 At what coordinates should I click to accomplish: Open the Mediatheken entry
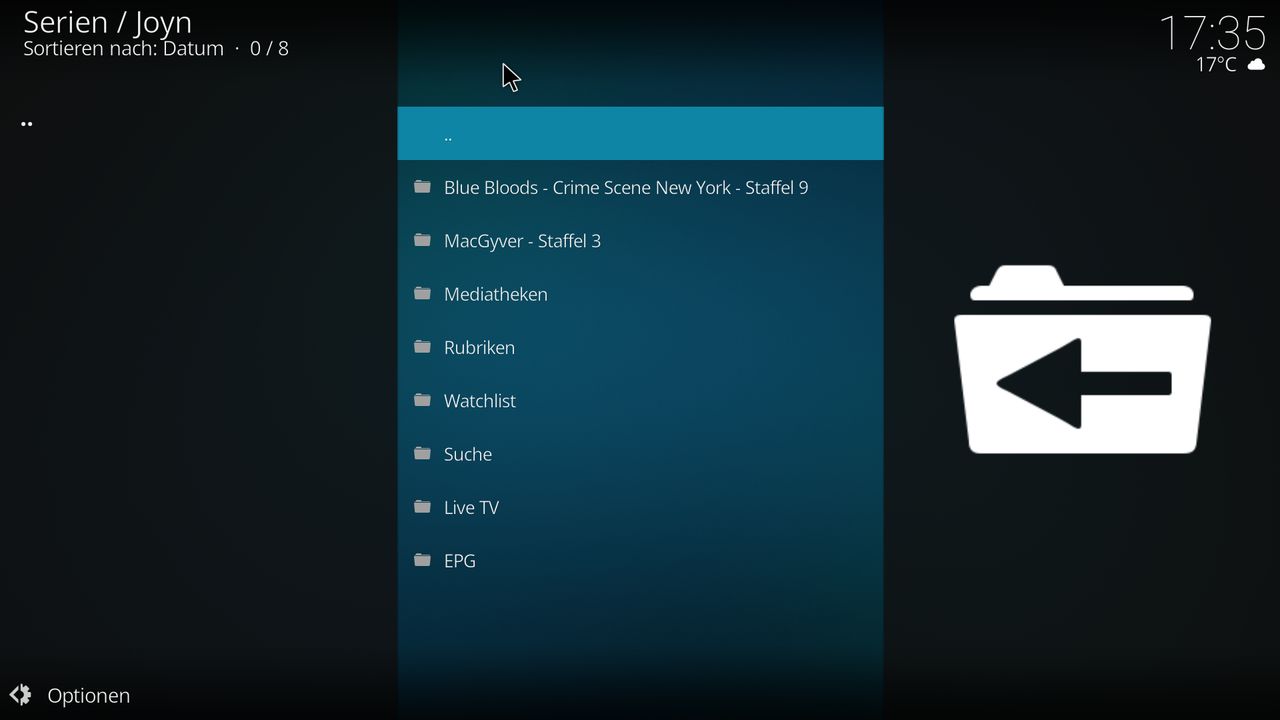point(640,293)
